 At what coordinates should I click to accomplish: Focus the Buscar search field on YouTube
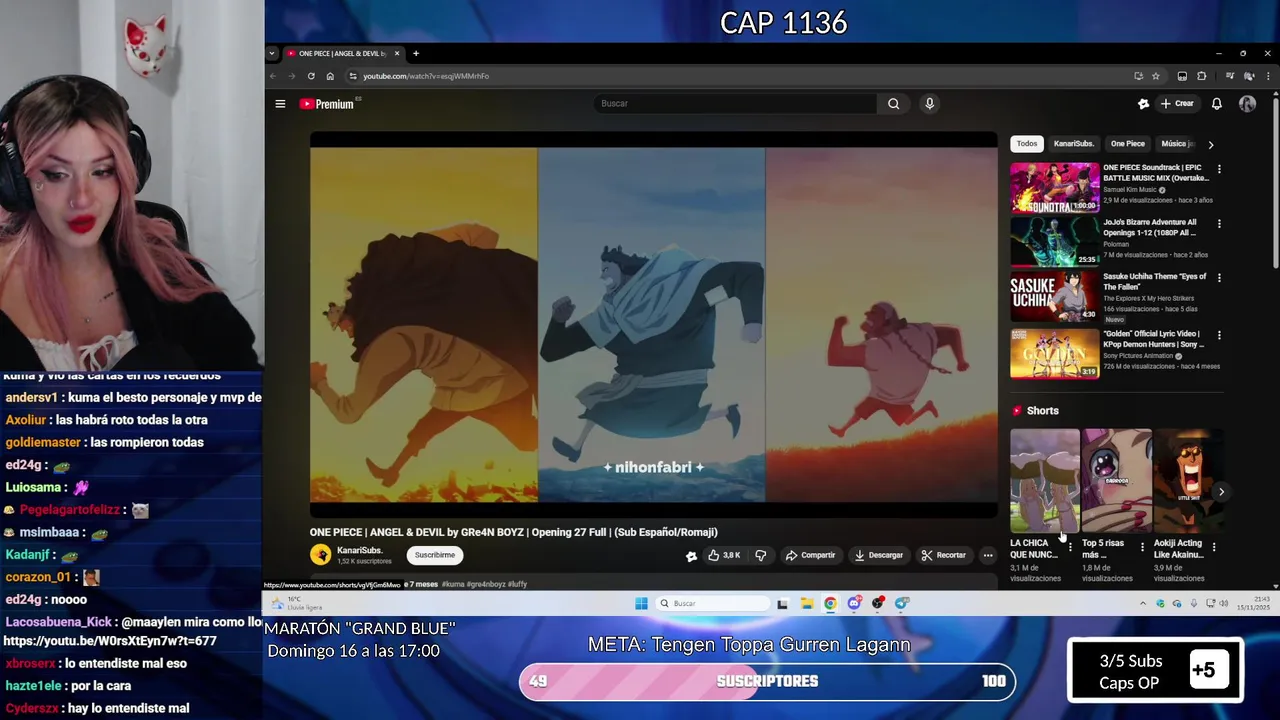tap(735, 104)
